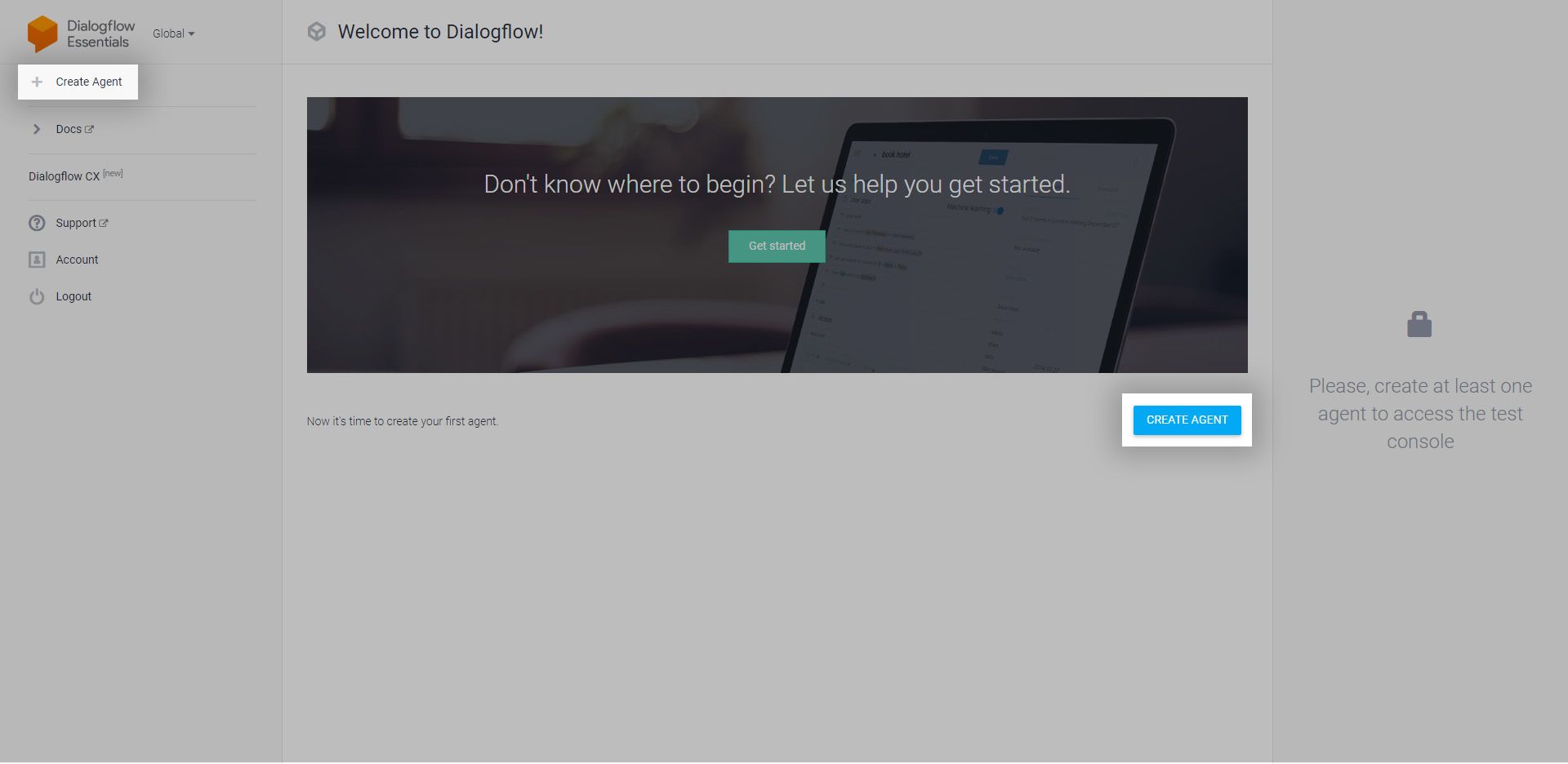
Task: Expand the Docs chevron arrow
Action: coord(37,129)
